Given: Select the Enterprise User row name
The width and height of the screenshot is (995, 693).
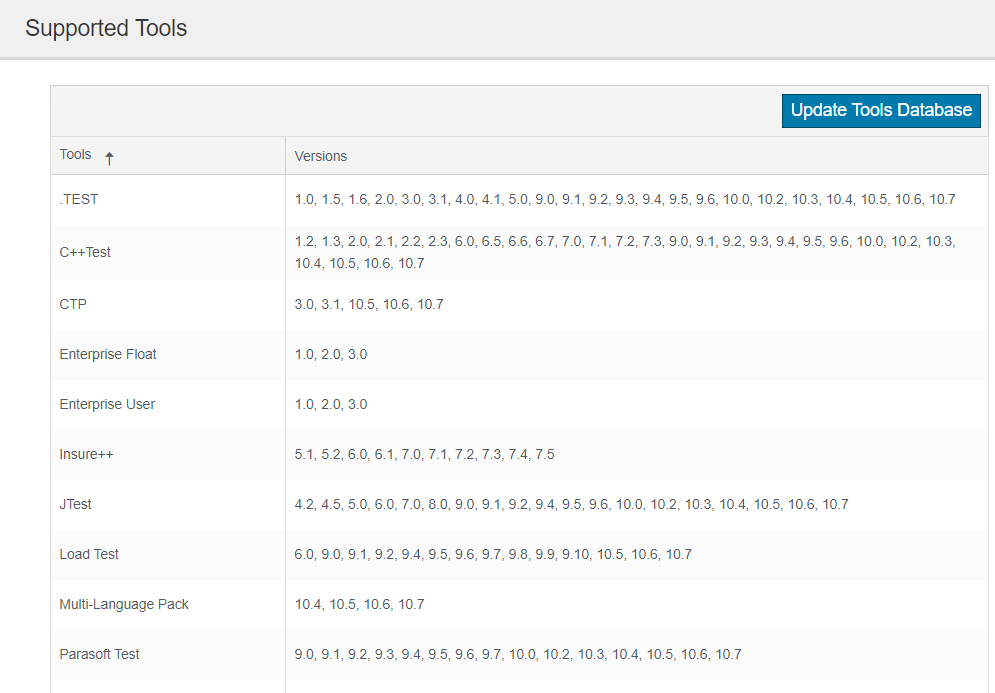Looking at the screenshot, I should [107, 404].
